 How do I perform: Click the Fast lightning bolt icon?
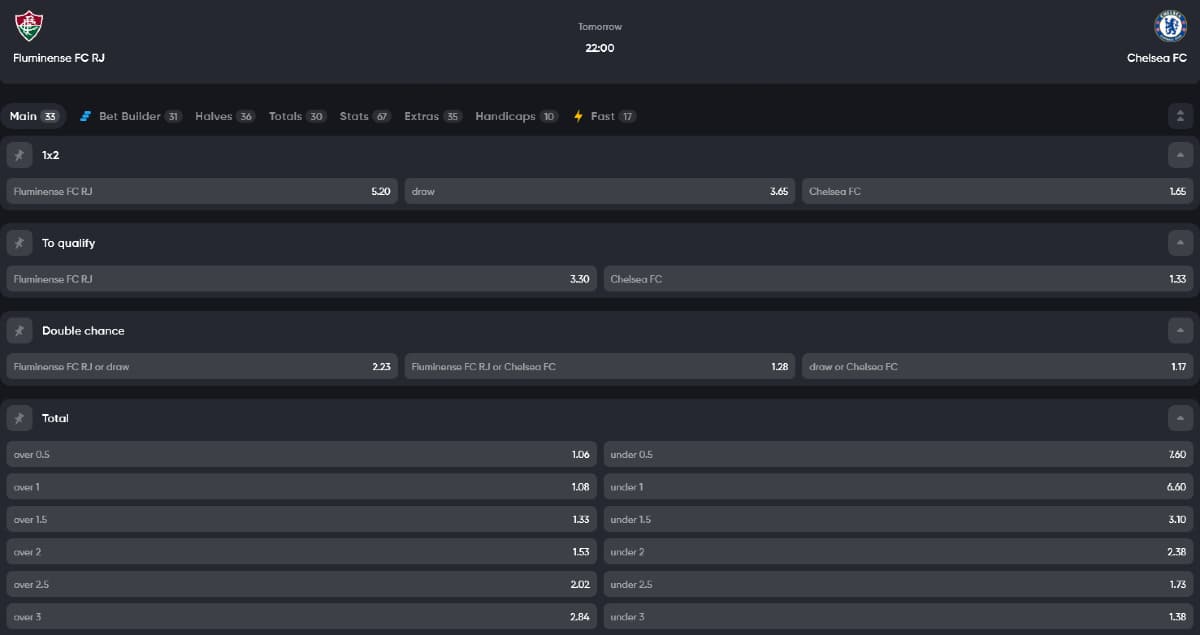pos(578,116)
